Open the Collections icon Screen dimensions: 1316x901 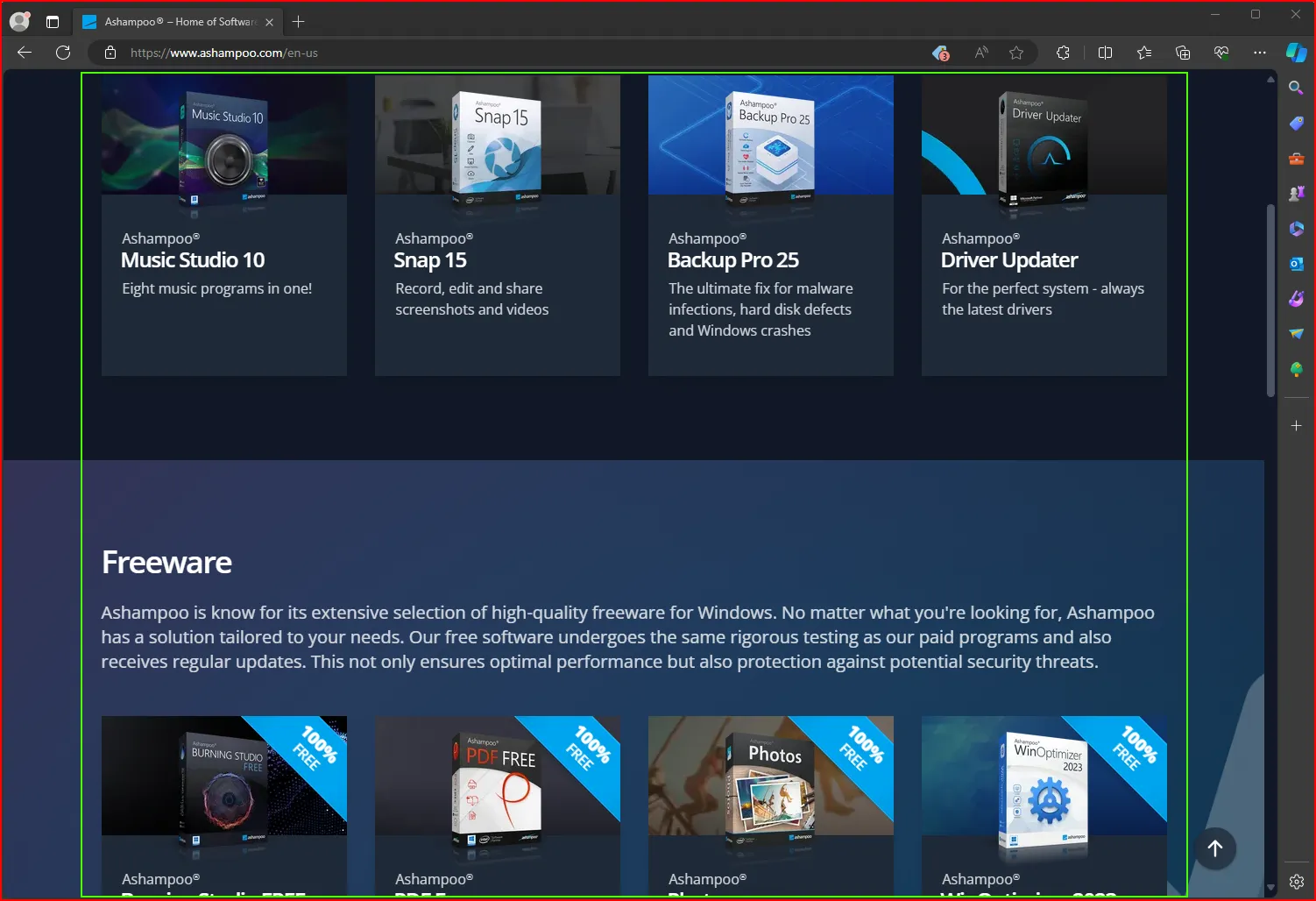coord(1183,53)
